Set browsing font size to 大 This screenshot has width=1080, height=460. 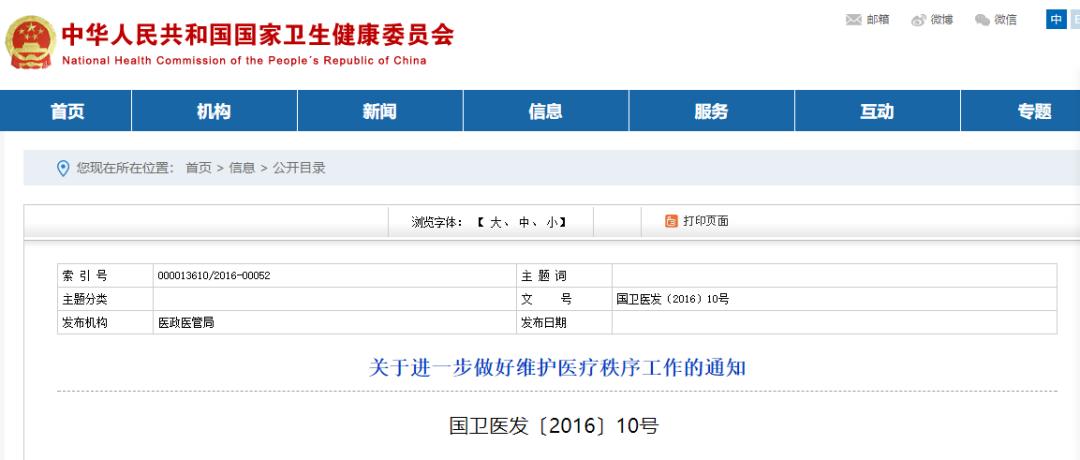494,222
